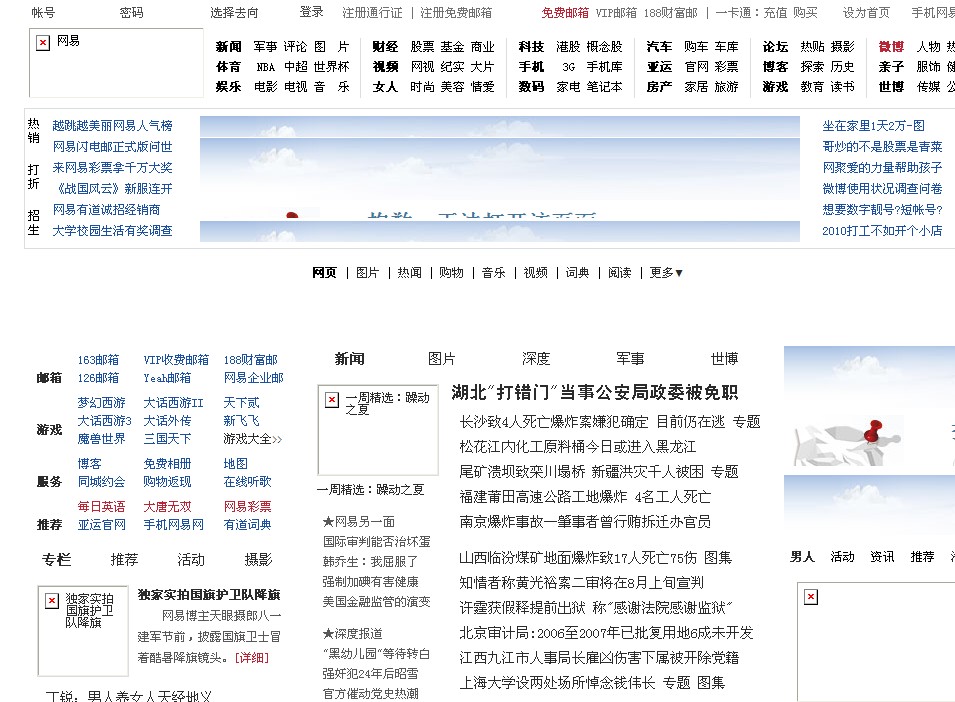Open headline 湖北"打错门"当事公安局政委被免职
Image resolution: width=955 pixels, height=702 pixels.
pyautogui.click(x=594, y=392)
